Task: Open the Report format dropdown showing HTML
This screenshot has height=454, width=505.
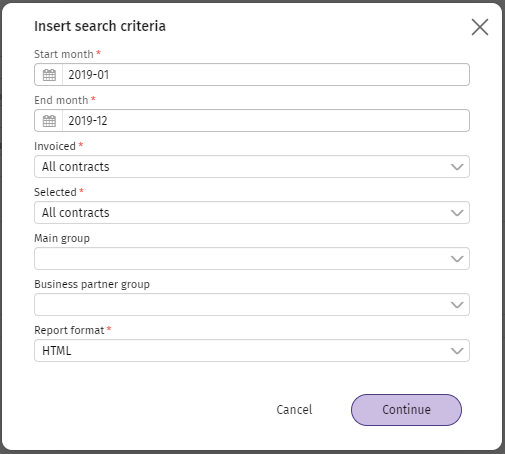Action: [x=252, y=351]
